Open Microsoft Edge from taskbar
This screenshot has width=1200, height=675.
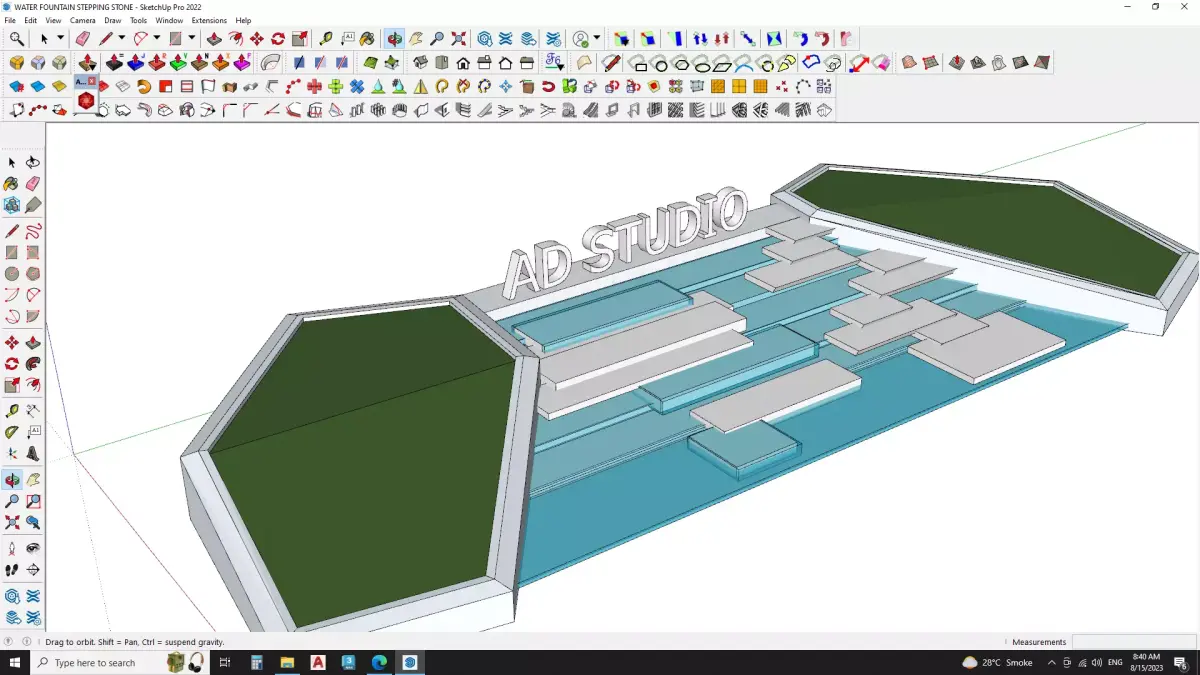click(379, 662)
